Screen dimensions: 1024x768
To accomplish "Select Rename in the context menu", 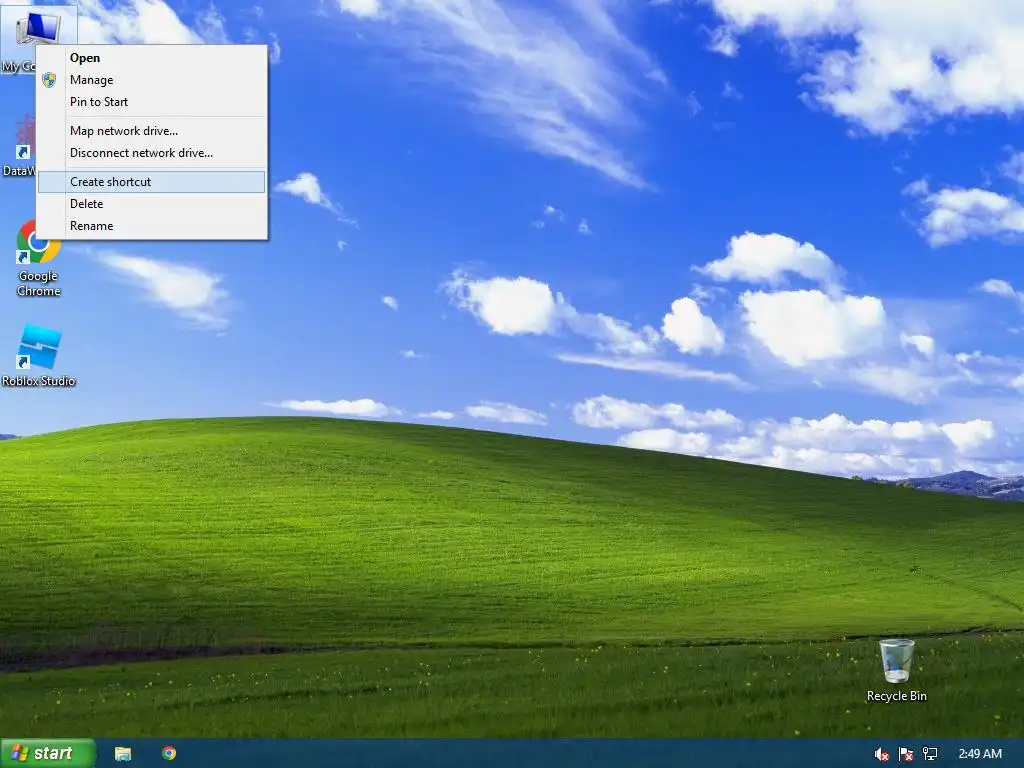I will pyautogui.click(x=152, y=226).
